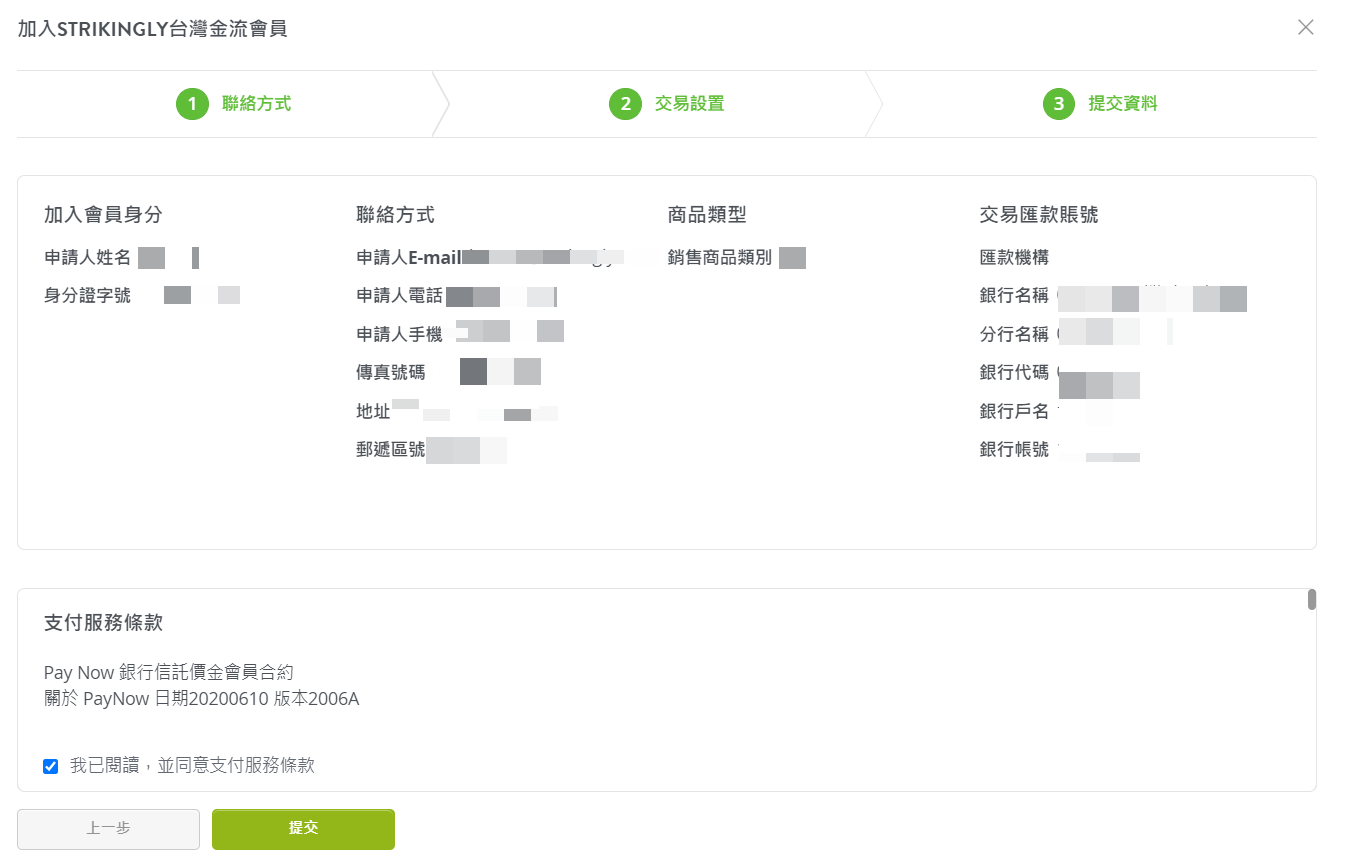The image size is (1353, 864).
Task: Click the green step number 1 circle
Action: point(192,104)
